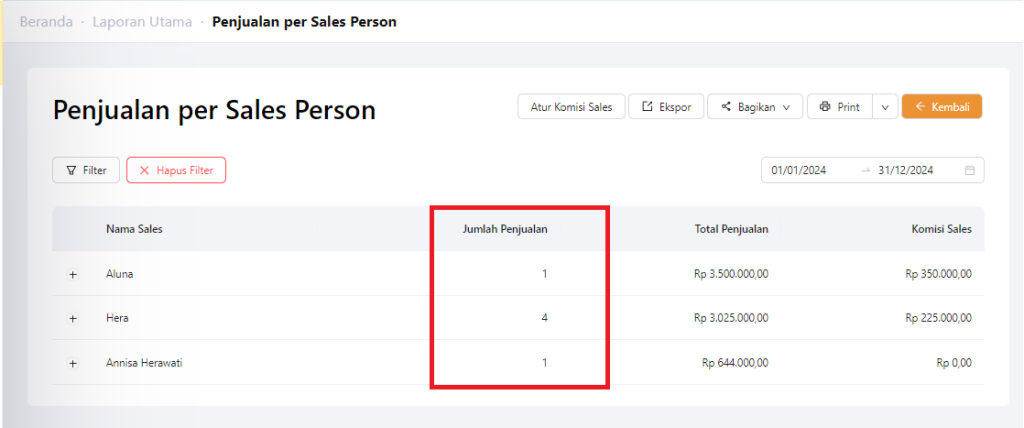Click the Total Penjualan column header
The height and width of the screenshot is (428, 1024).
click(731, 229)
